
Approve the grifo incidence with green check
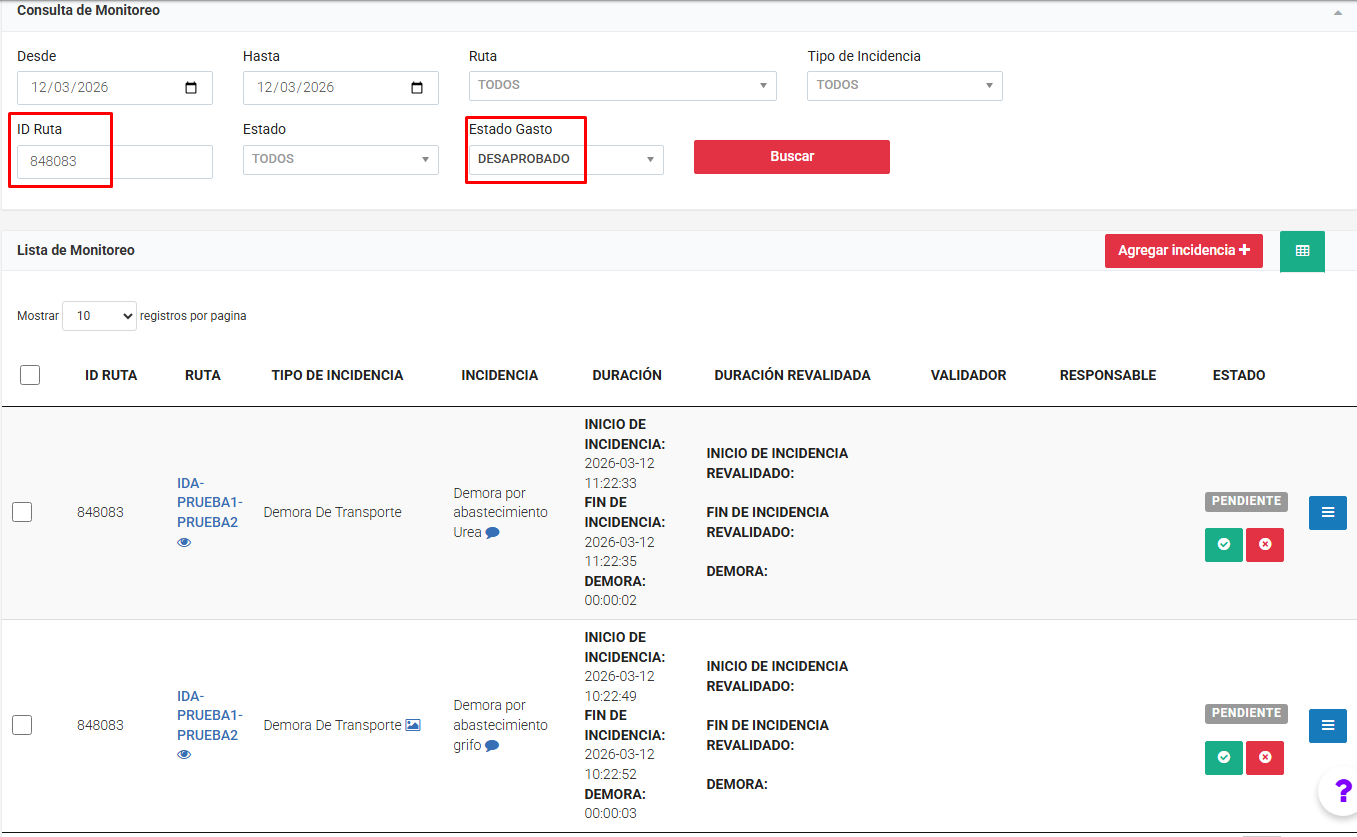pos(1223,758)
